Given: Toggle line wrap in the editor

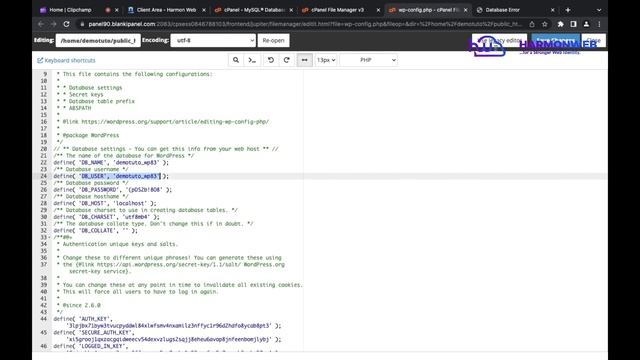Looking at the screenshot, I should (304, 60).
